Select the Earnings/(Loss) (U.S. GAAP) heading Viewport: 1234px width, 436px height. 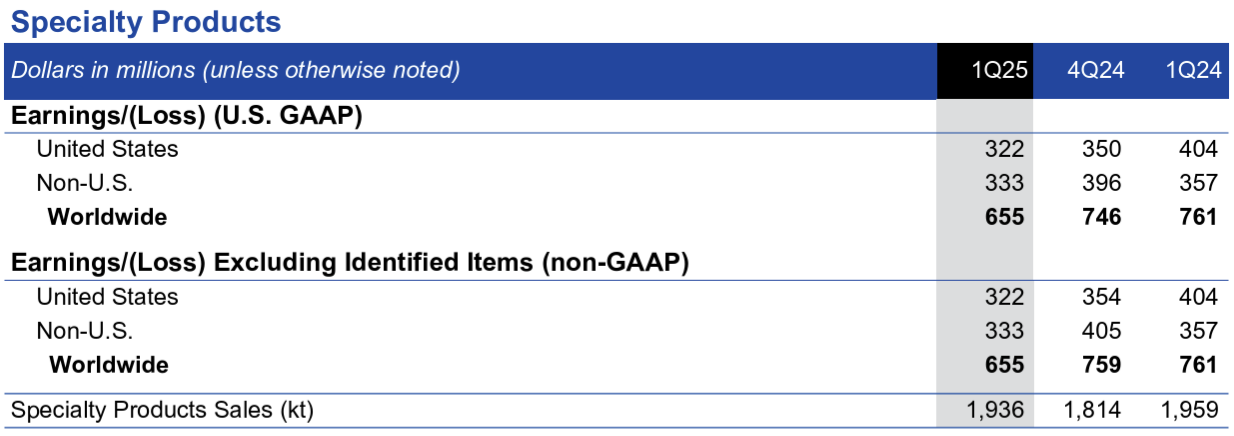pyautogui.click(x=186, y=116)
